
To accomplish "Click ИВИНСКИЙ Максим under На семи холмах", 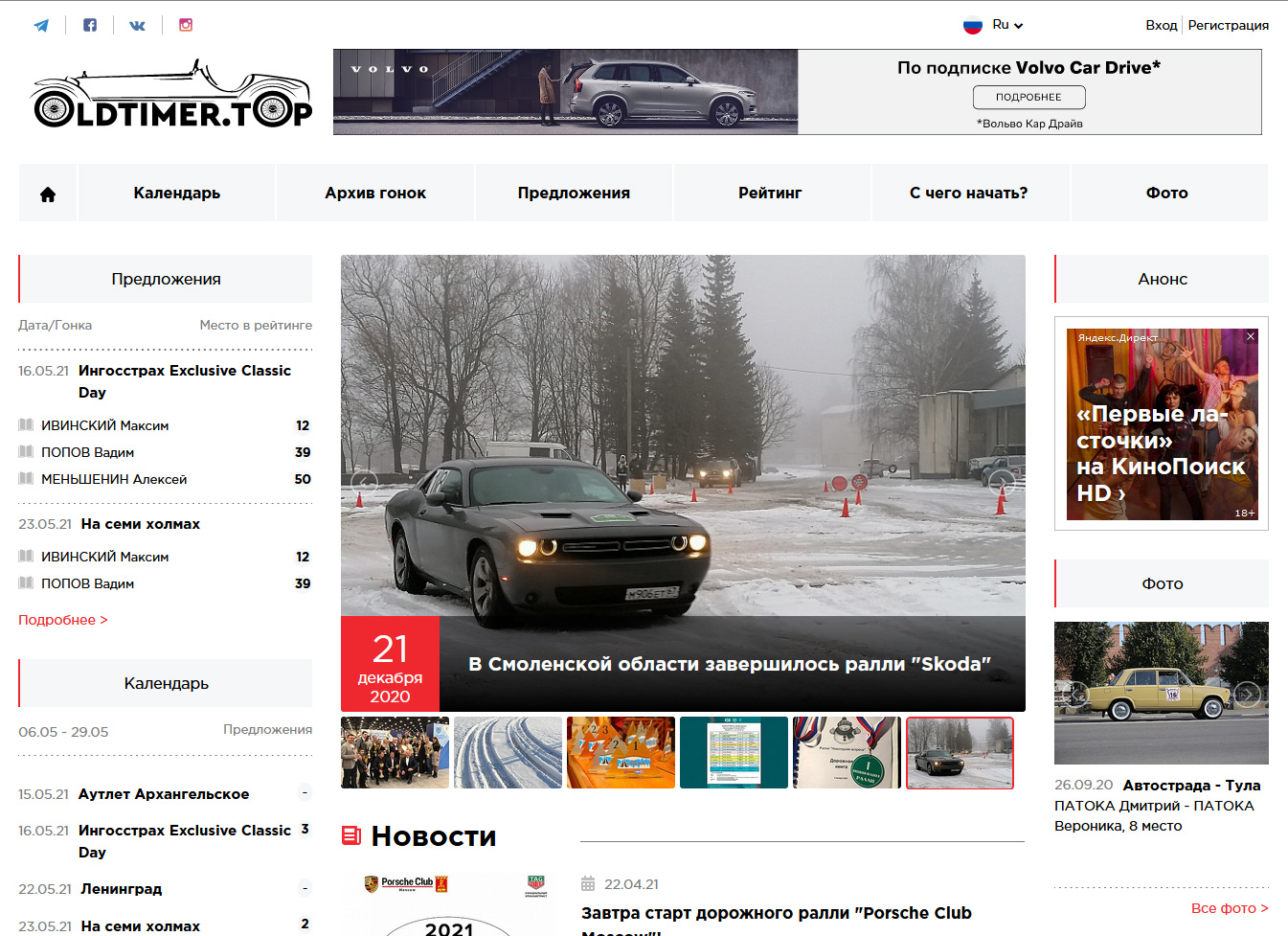I will click(105, 557).
